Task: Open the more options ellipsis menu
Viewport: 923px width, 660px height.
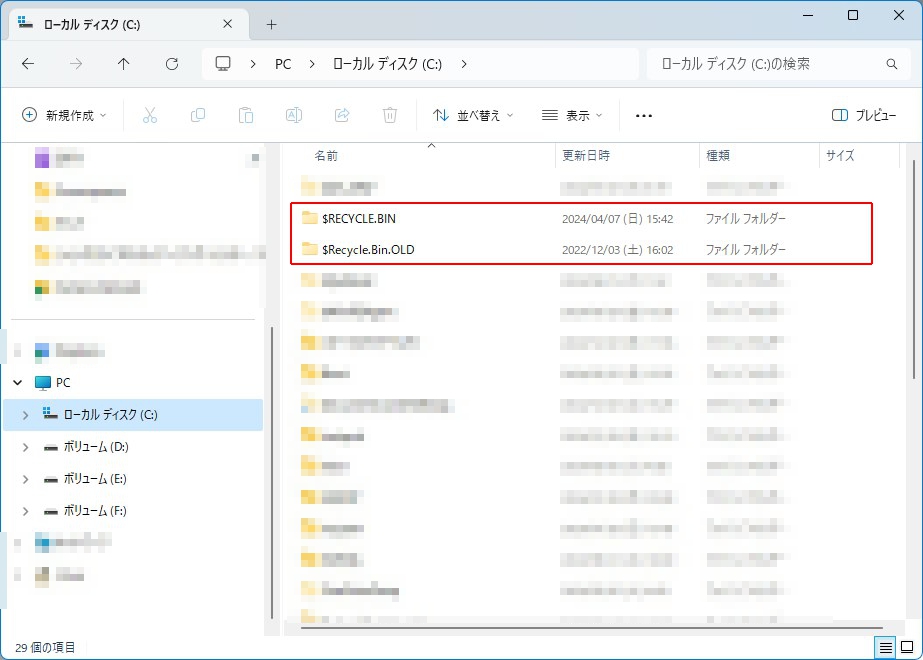Action: click(644, 115)
